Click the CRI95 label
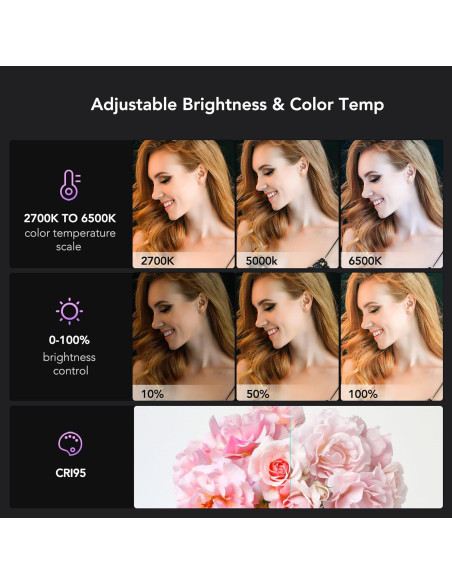This screenshot has width=452, height=584. [70, 473]
